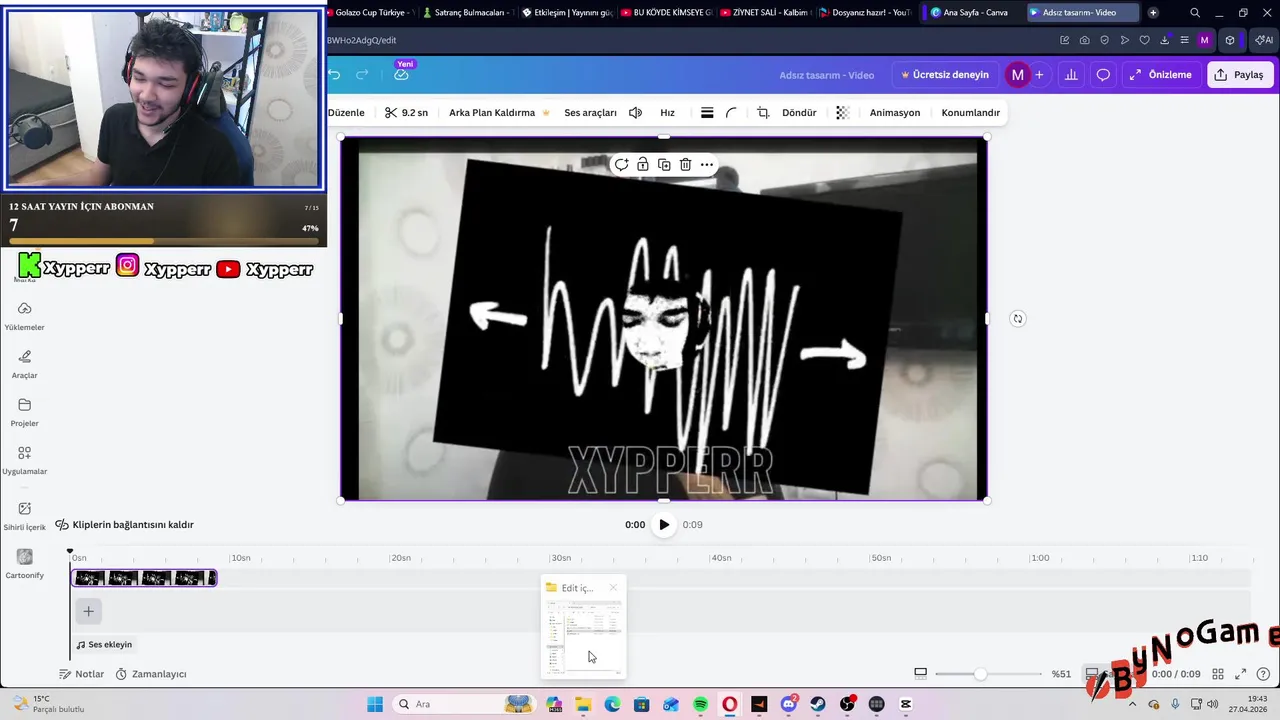Viewport: 1280px width, 720px height.
Task: Open the border style lines icon
Action: tap(707, 113)
